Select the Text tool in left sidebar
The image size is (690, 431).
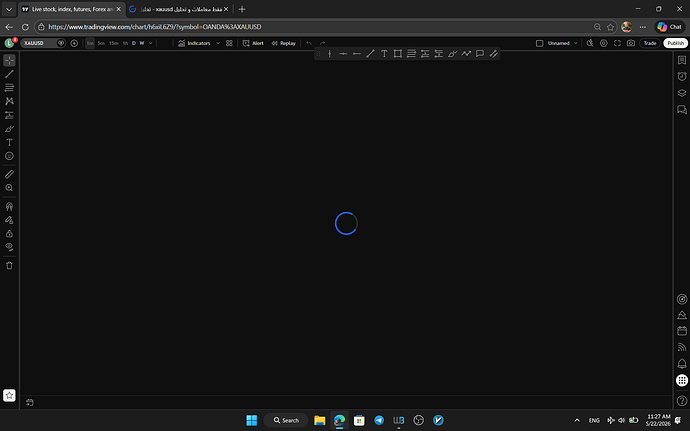pos(9,142)
